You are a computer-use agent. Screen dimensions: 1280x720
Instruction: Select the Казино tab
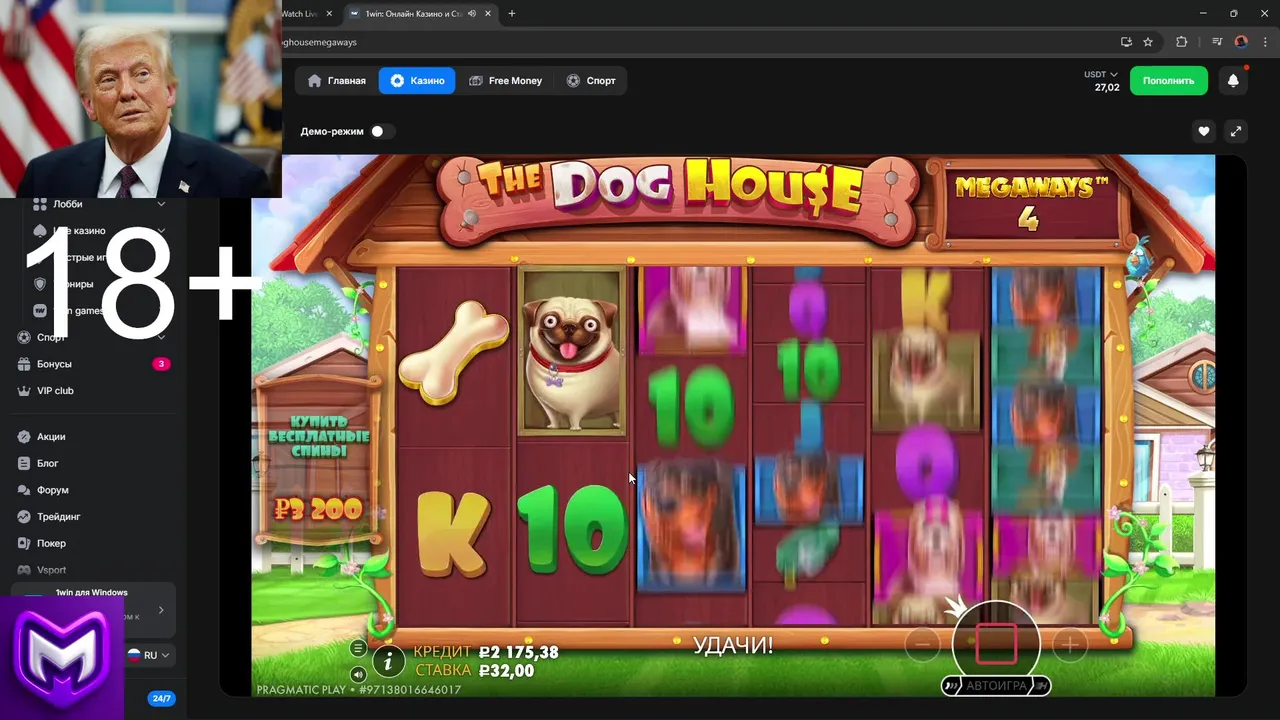point(417,81)
